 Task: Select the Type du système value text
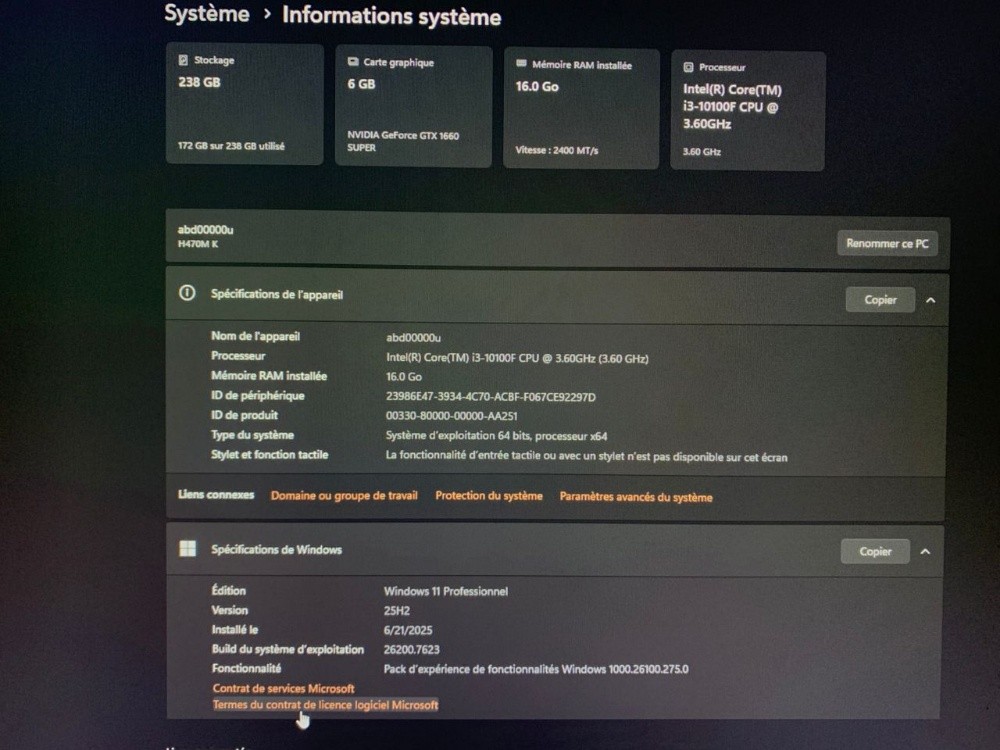(x=496, y=436)
